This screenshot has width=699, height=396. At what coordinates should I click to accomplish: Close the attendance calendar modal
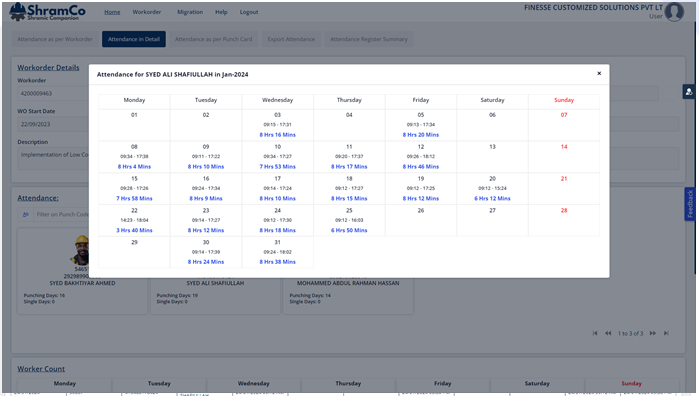(599, 74)
